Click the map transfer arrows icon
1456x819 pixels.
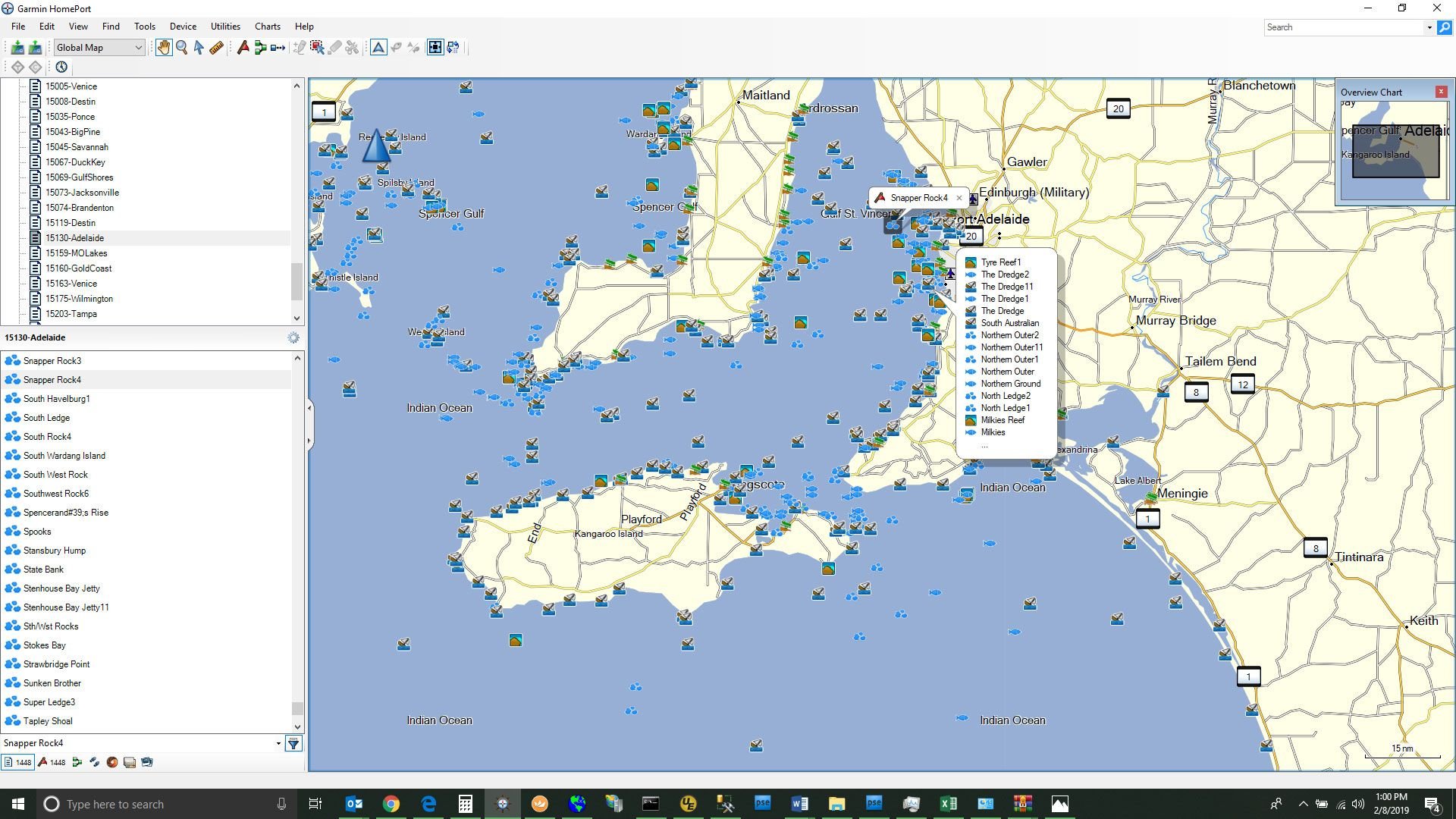point(453,48)
